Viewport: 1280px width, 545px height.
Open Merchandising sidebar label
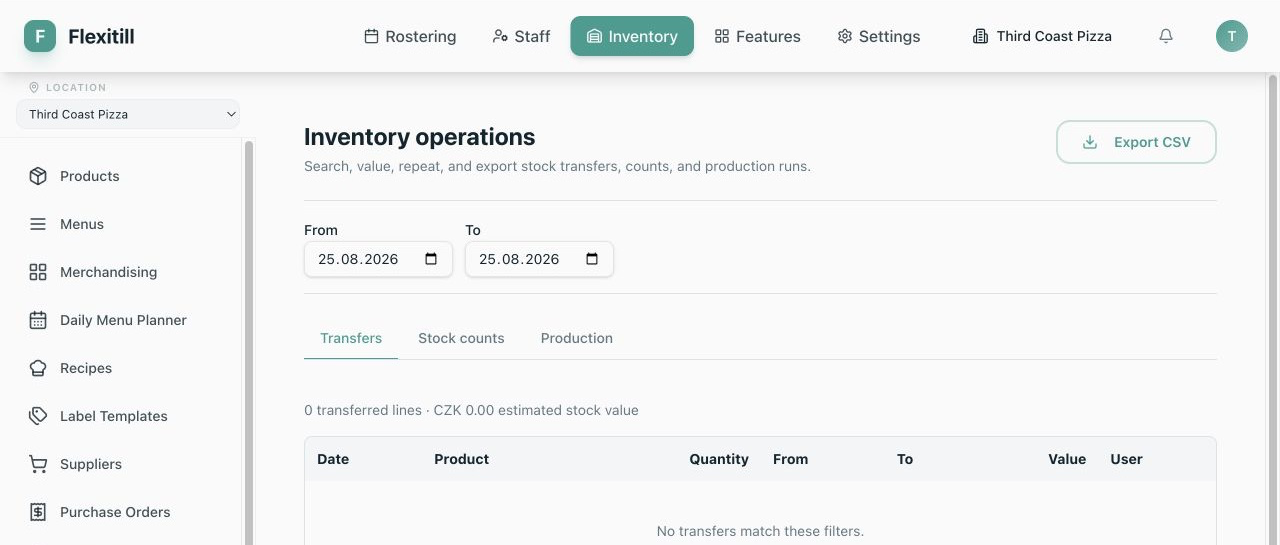click(108, 272)
